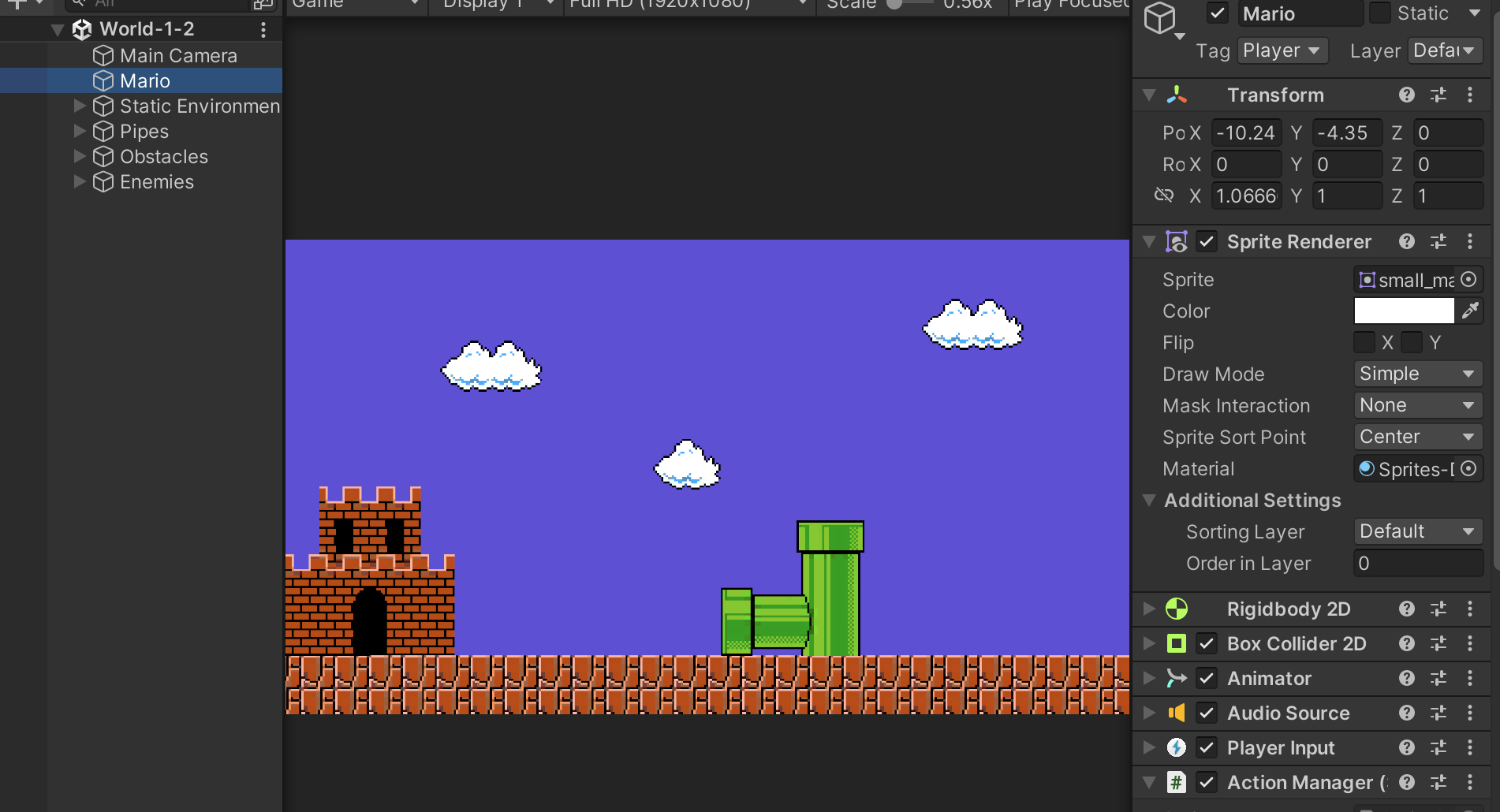The height and width of the screenshot is (812, 1500).
Task: Open Mask Interaction None dropdown
Action: 1418,405
